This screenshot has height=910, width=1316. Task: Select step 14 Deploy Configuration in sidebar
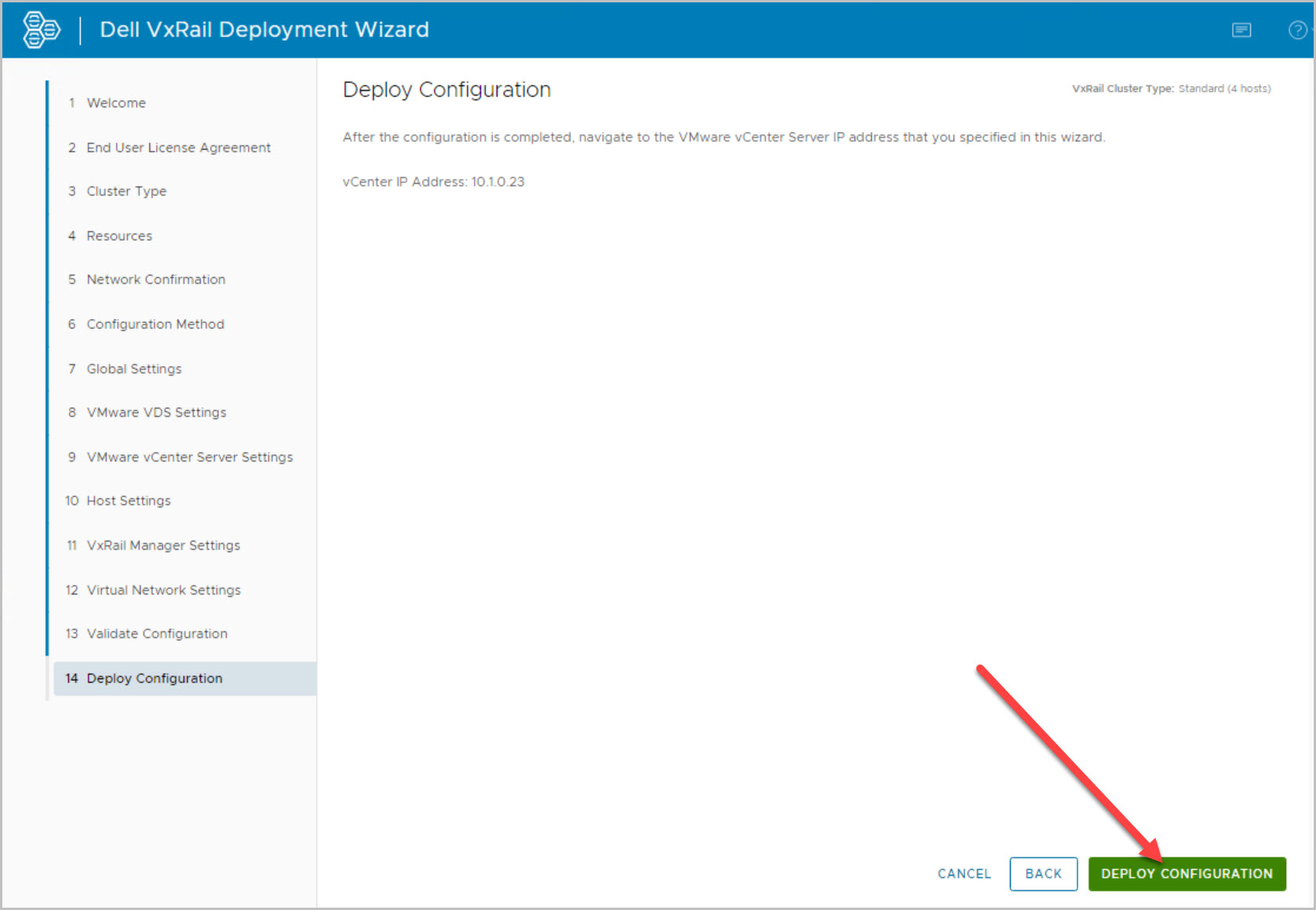coord(155,679)
